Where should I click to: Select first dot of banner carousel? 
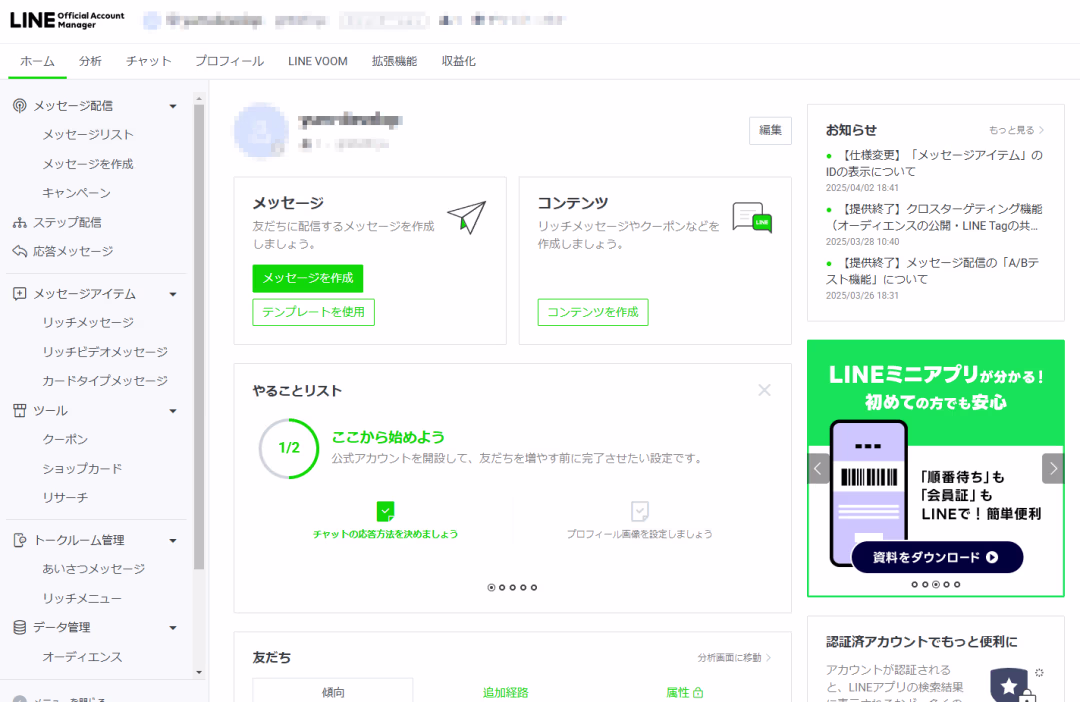coord(915,584)
